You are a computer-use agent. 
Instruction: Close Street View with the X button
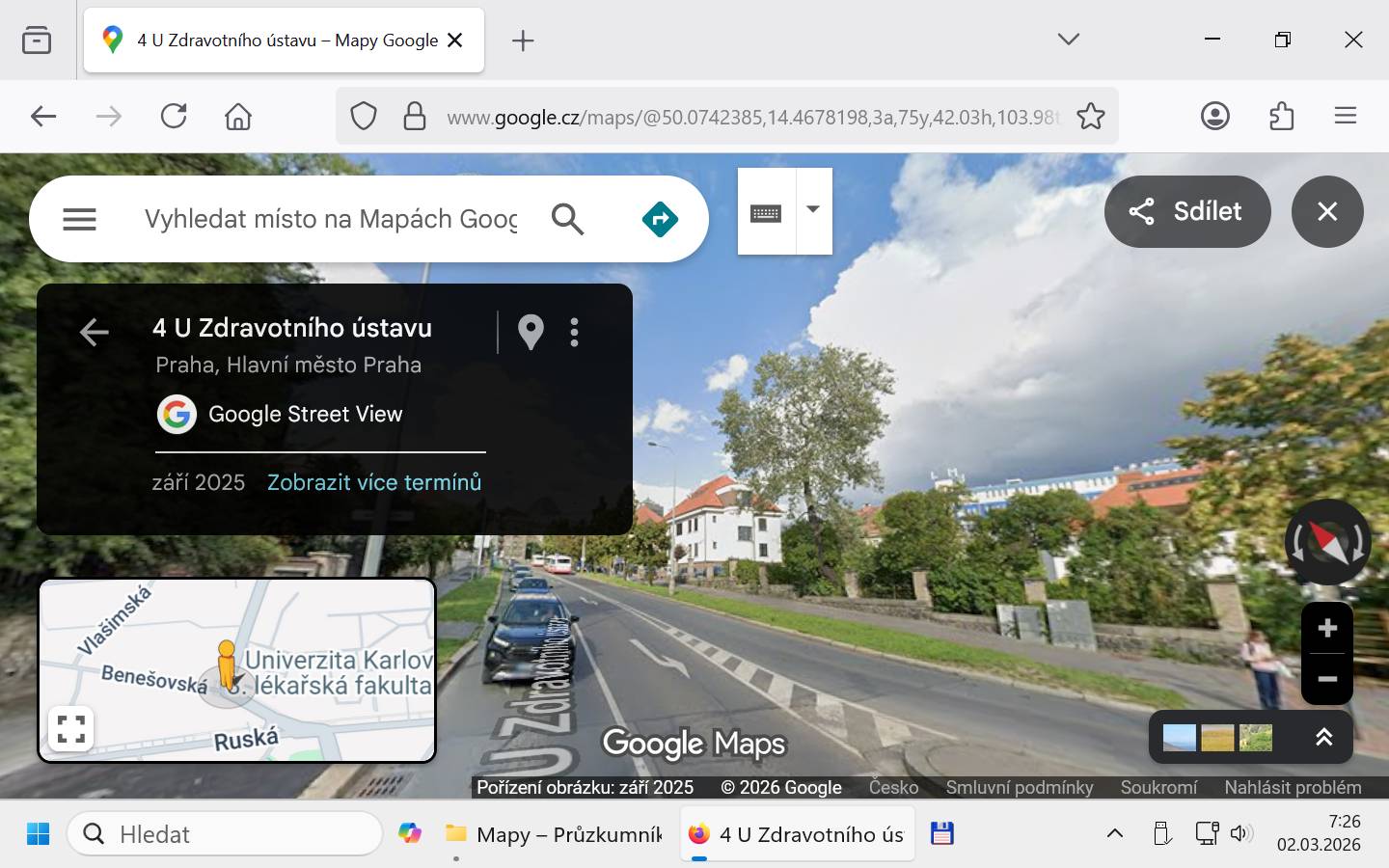1327,211
